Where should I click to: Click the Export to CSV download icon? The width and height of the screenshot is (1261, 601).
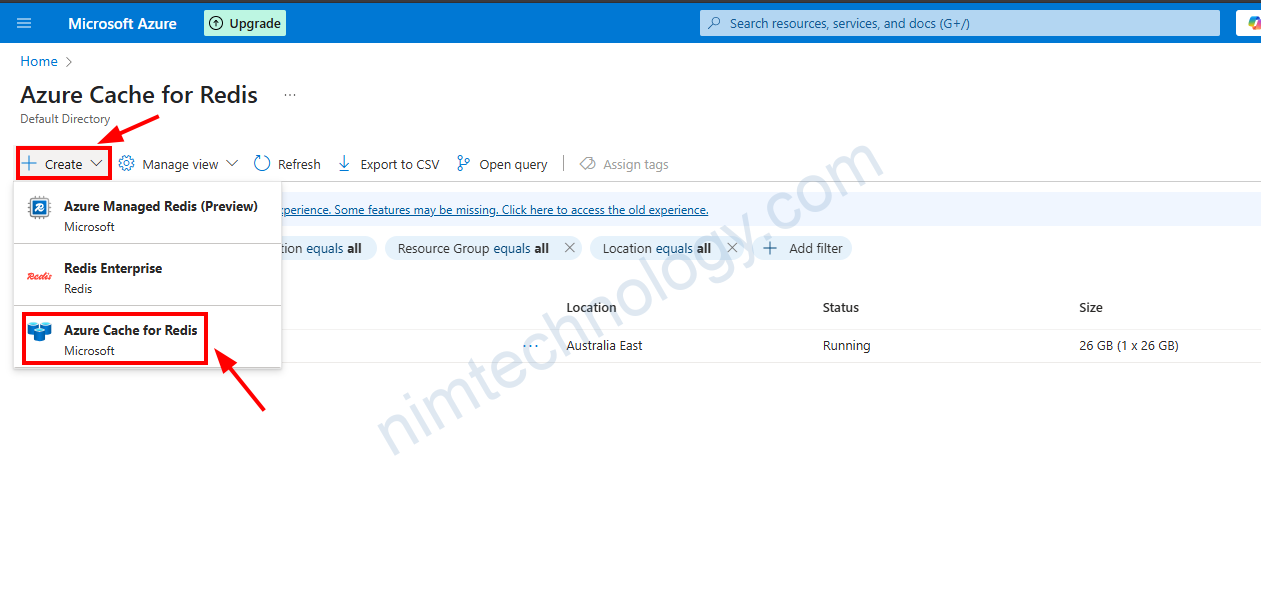click(x=344, y=164)
